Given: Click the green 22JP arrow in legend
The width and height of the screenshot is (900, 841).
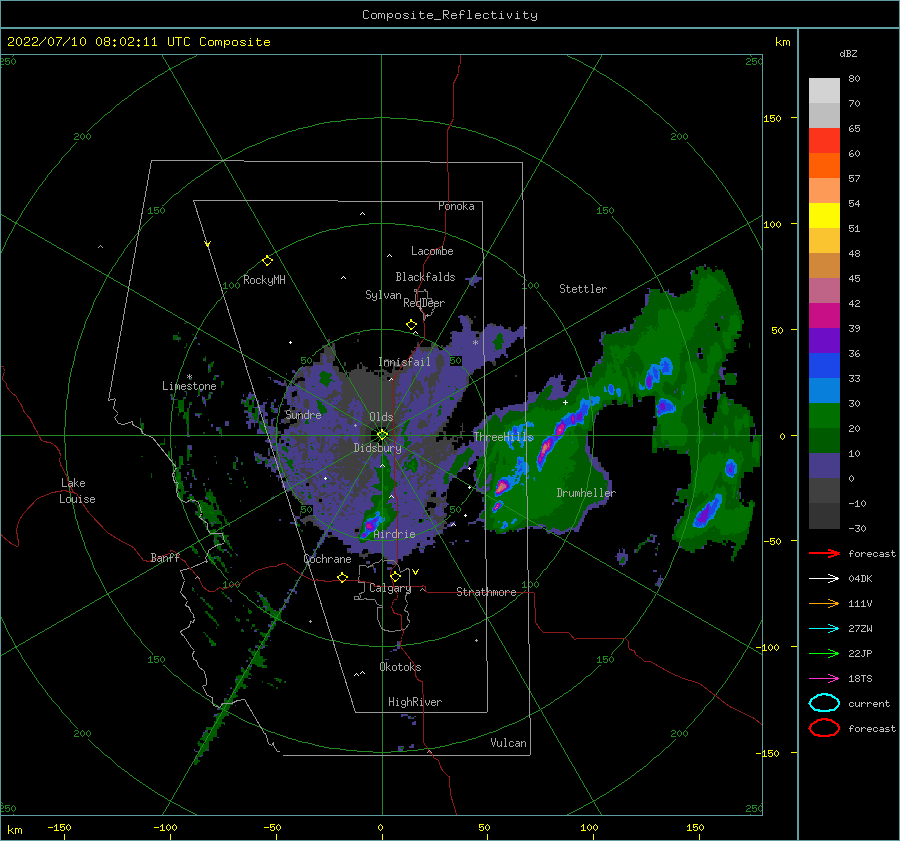Looking at the screenshot, I should (824, 653).
